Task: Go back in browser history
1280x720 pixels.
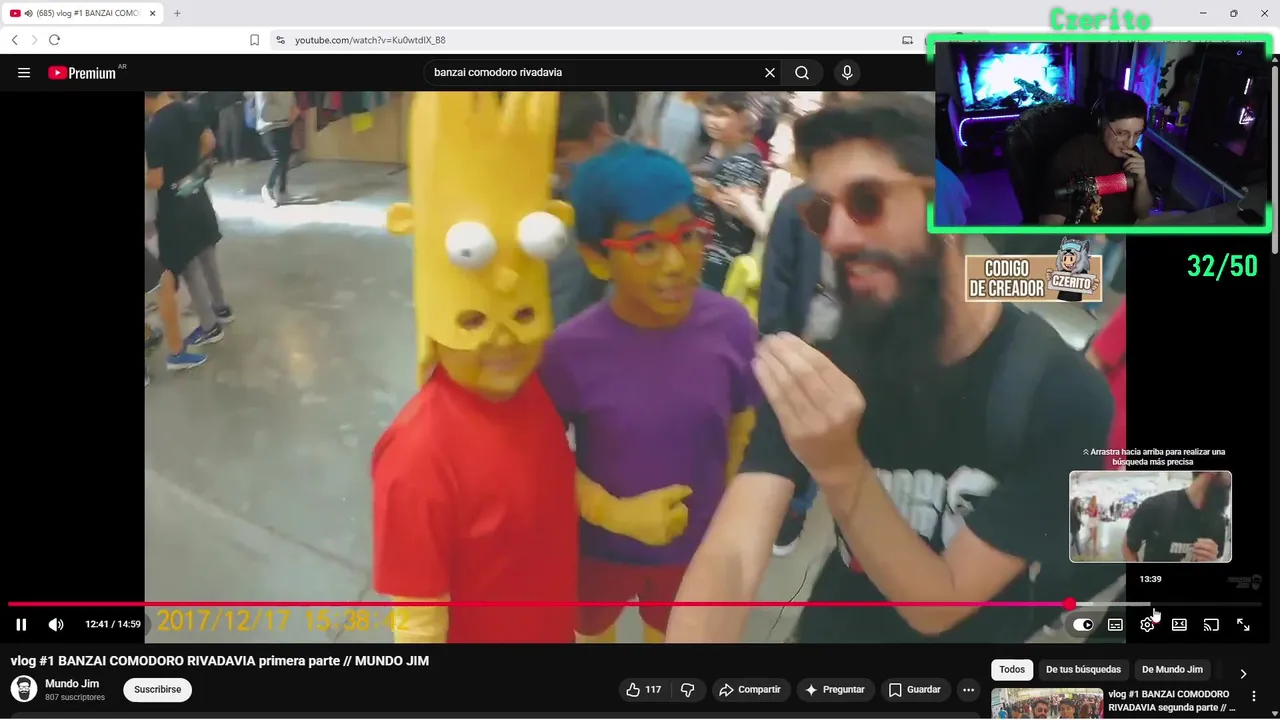Action: point(14,40)
